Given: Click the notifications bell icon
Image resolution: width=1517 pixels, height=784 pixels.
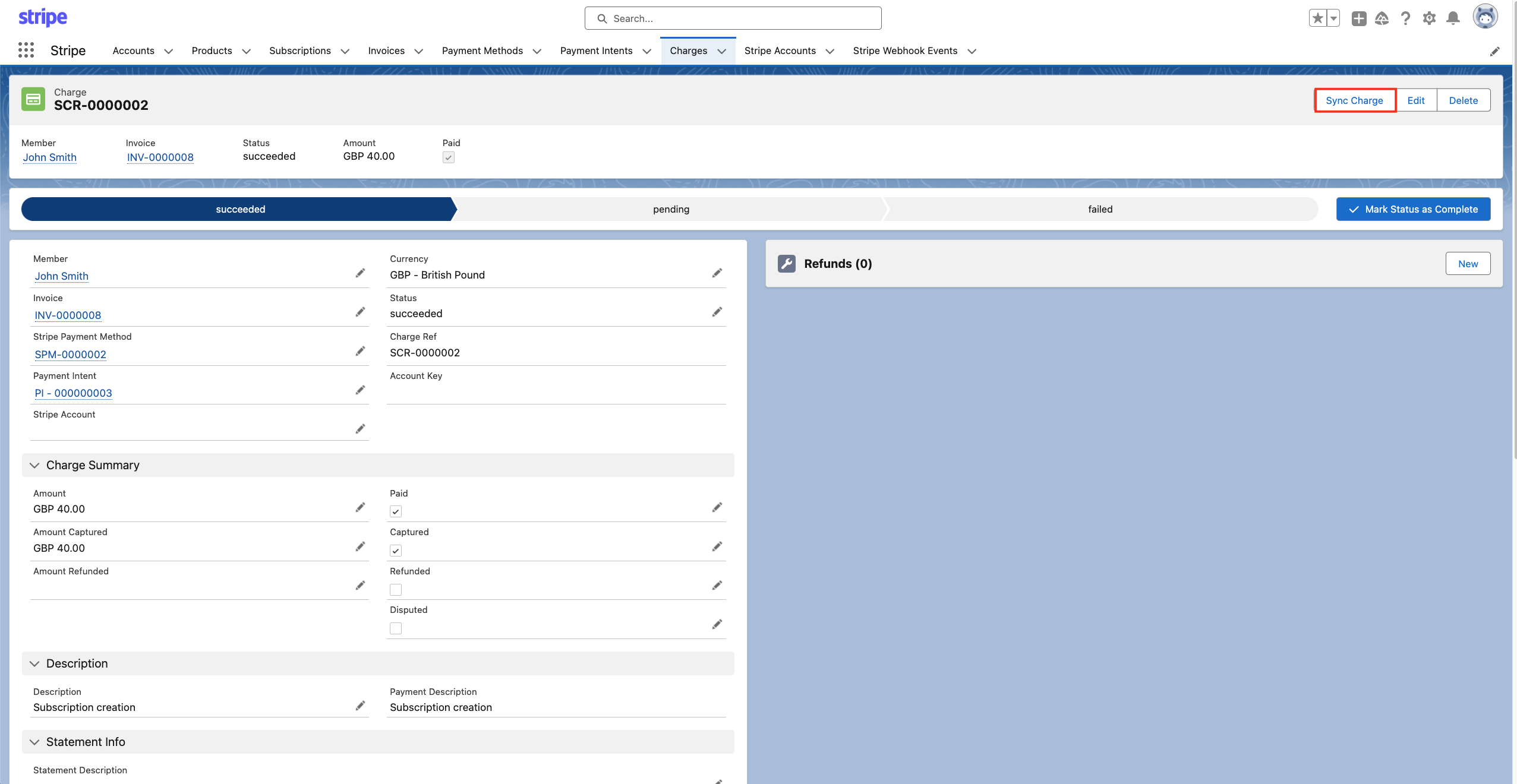Looking at the screenshot, I should [1453, 18].
